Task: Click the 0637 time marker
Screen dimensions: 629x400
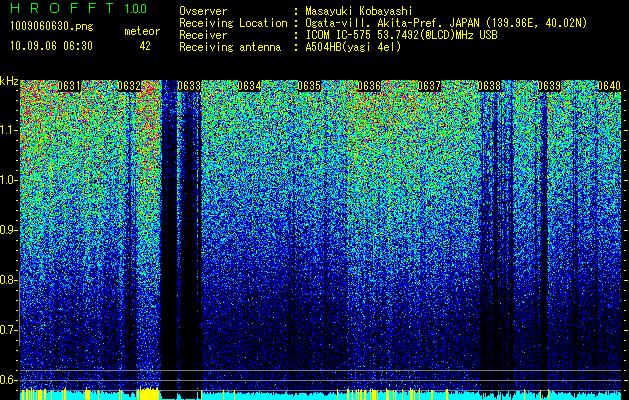Action: click(x=429, y=86)
